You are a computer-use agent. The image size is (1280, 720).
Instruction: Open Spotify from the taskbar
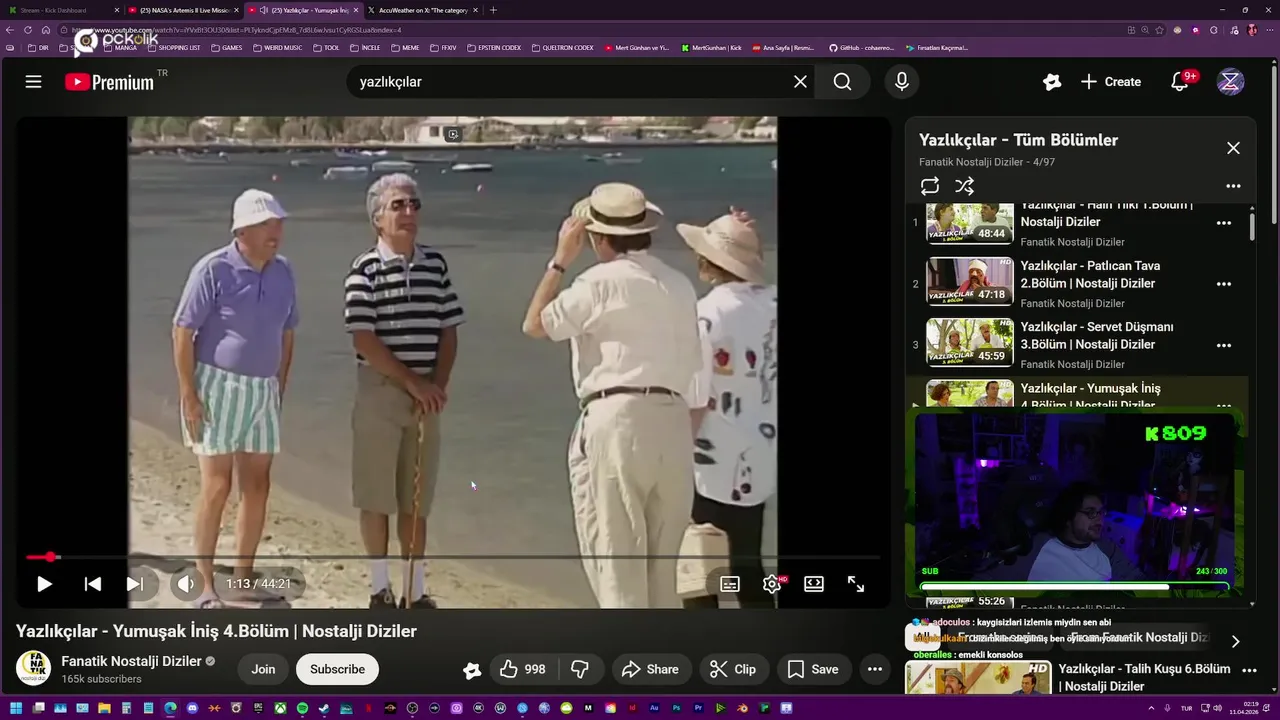click(302, 708)
